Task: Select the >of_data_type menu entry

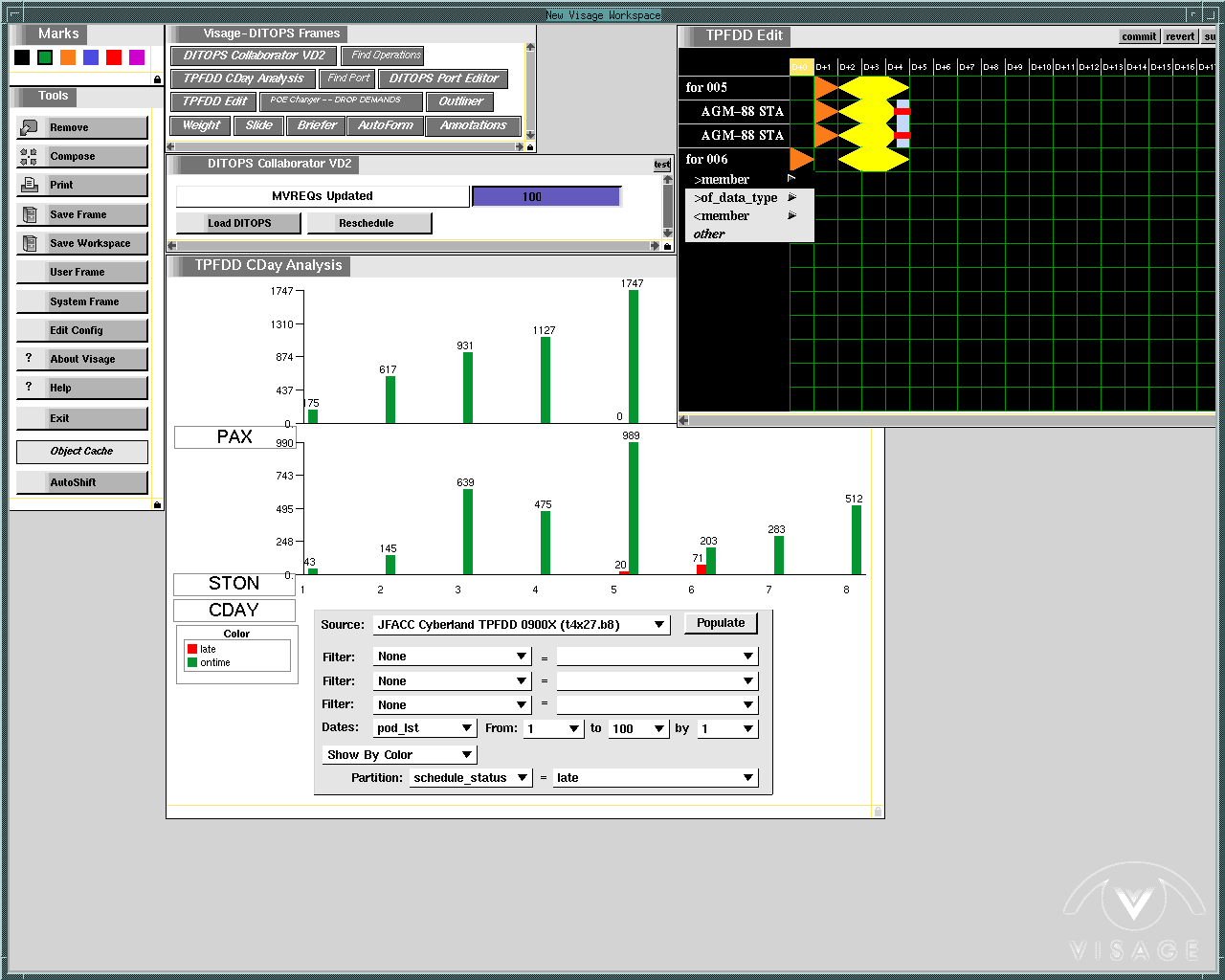Action: click(x=737, y=198)
